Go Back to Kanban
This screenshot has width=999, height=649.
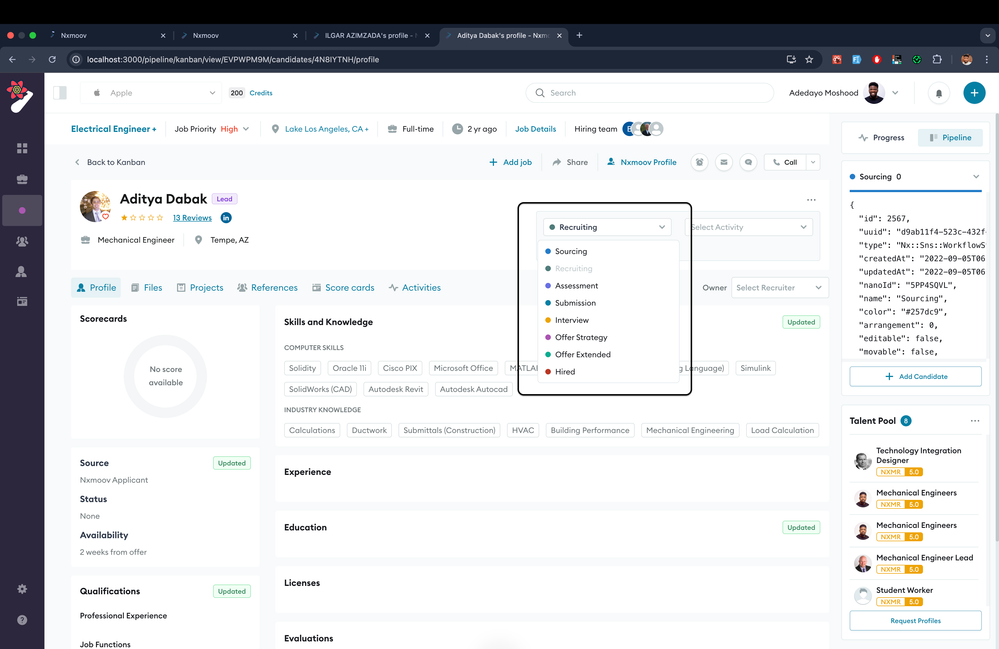110,162
